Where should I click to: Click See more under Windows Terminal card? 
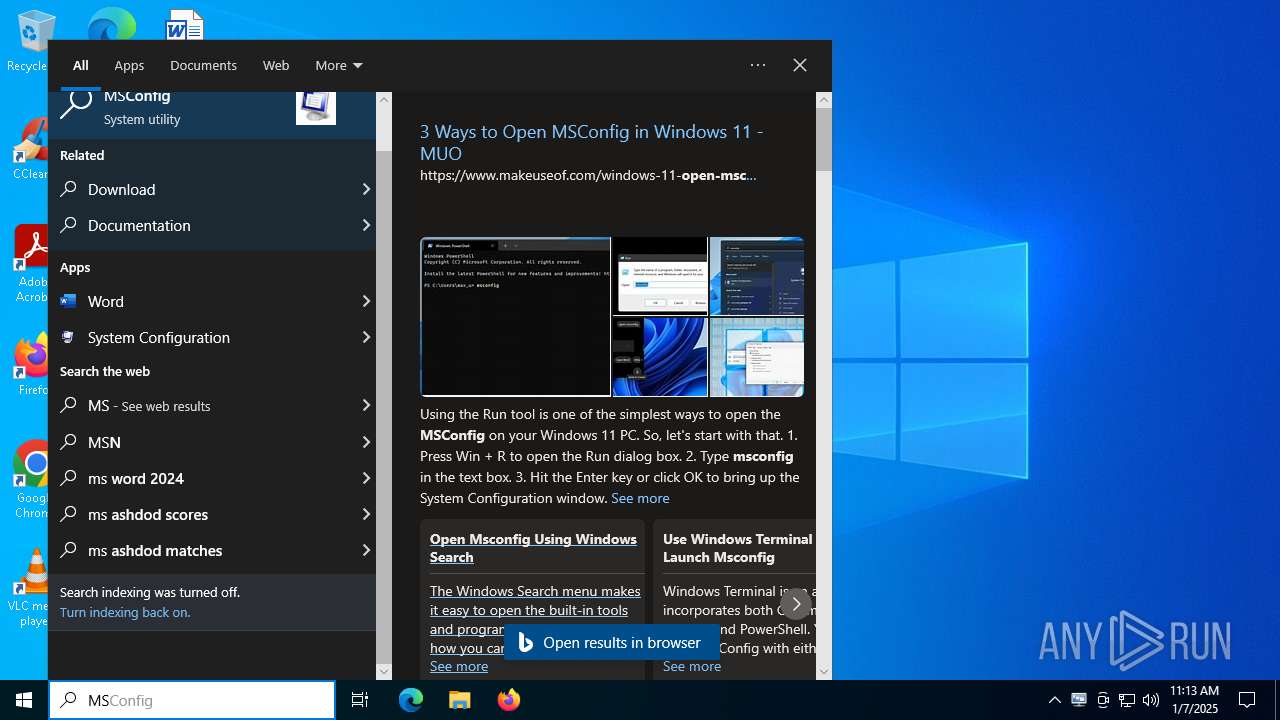(692, 666)
